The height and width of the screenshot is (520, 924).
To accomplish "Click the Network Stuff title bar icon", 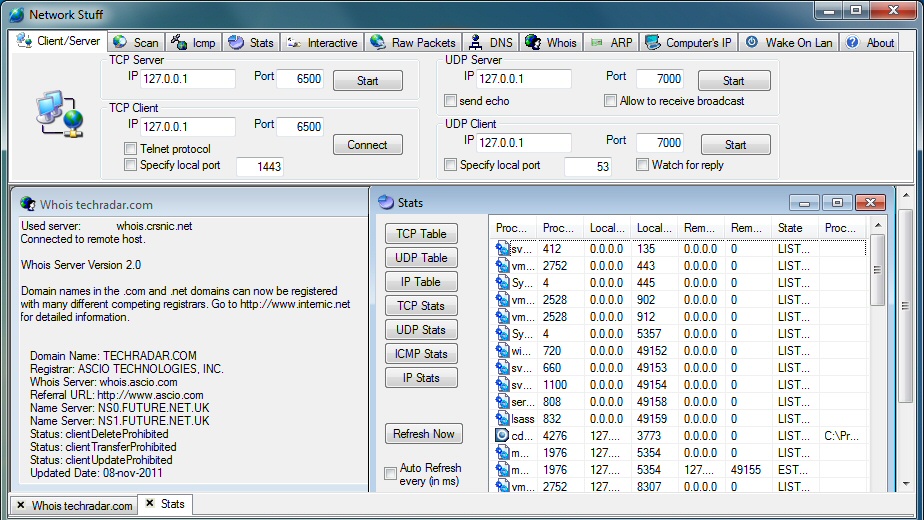I will tap(17, 14).
